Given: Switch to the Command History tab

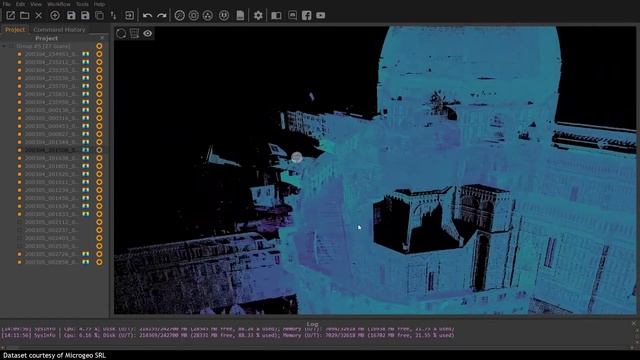Looking at the screenshot, I should point(59,30).
